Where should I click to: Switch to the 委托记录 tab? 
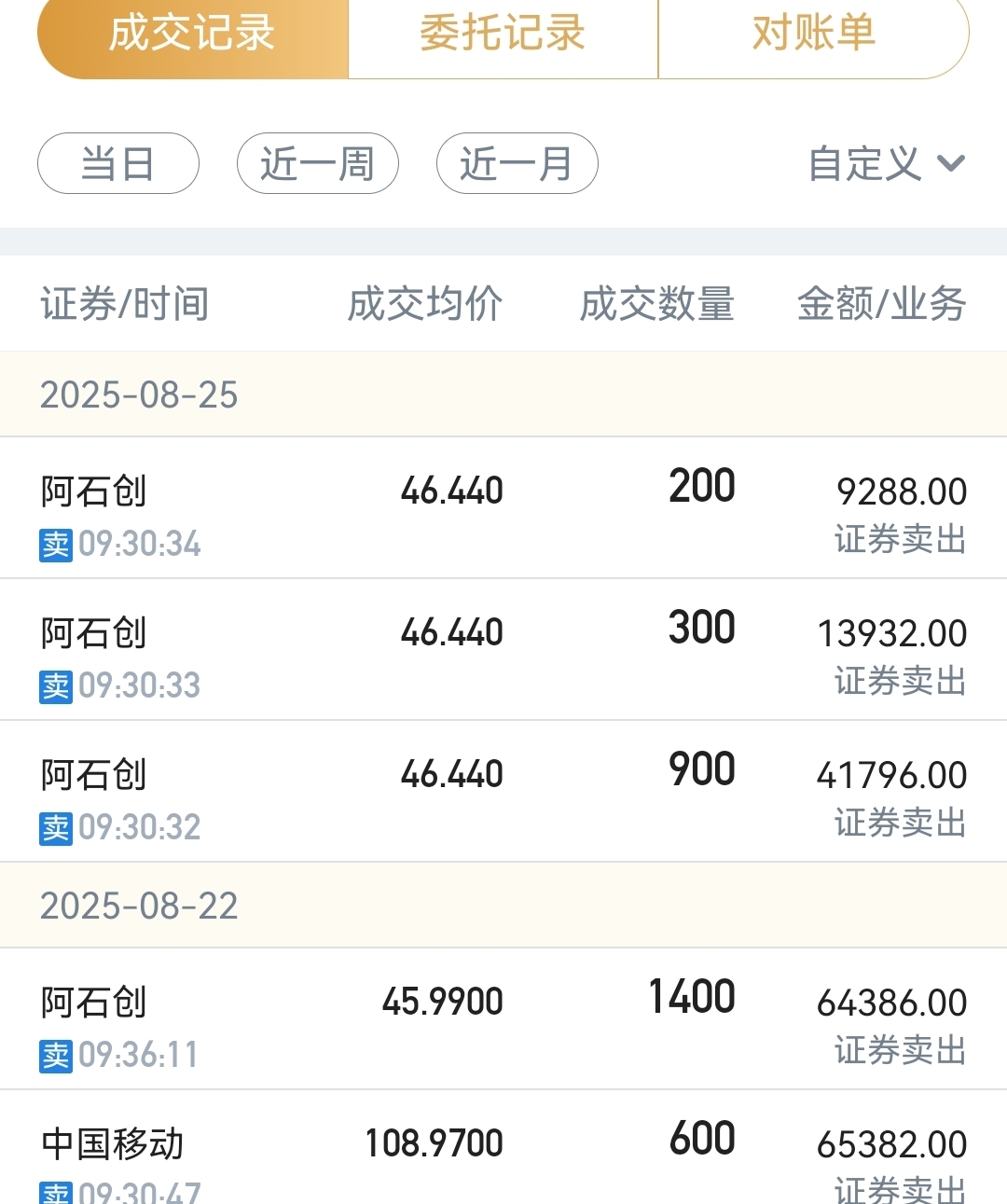coord(503,35)
